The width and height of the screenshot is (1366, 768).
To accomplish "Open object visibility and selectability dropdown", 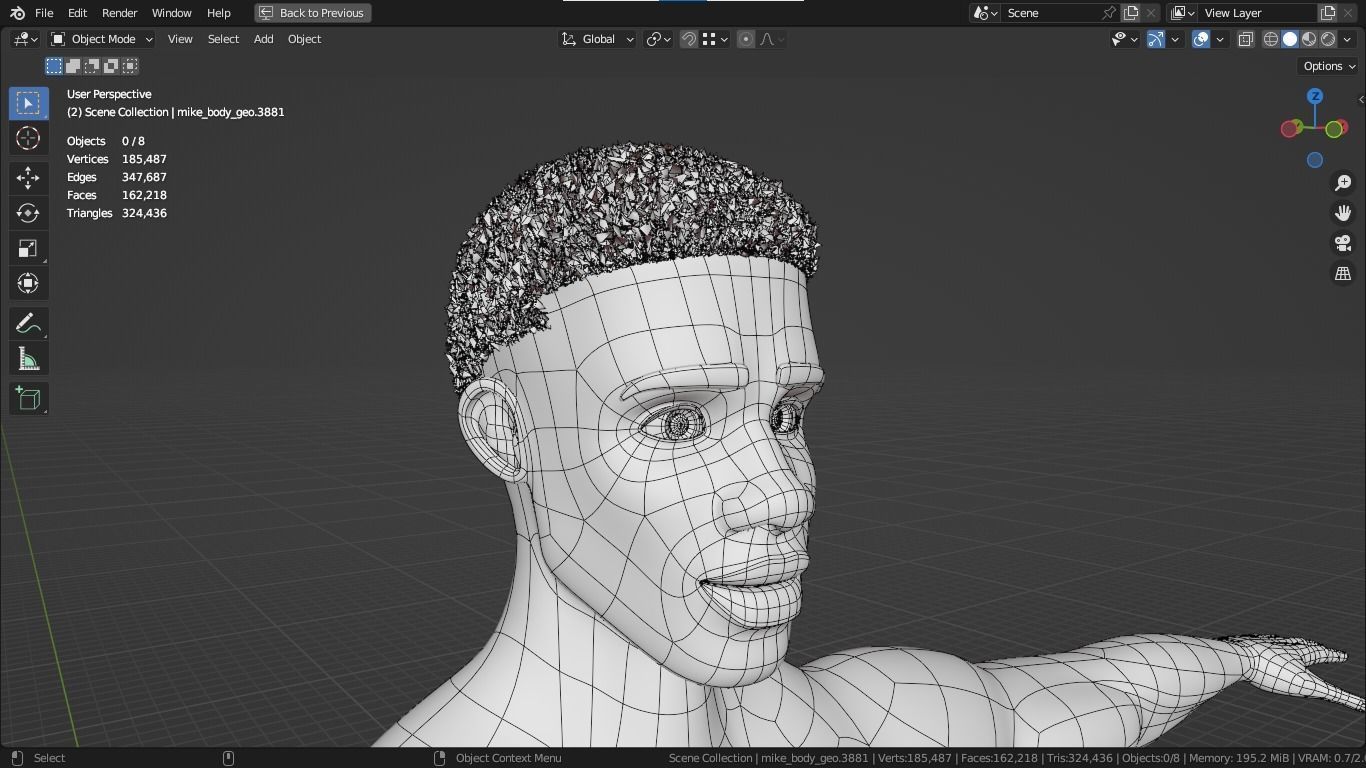I will 1125,39.
